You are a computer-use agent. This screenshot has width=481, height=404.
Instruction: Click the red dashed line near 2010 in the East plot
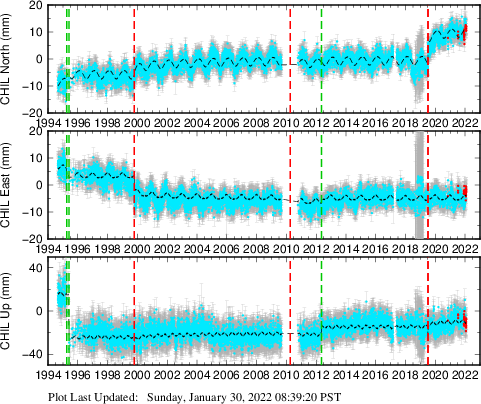click(290, 187)
